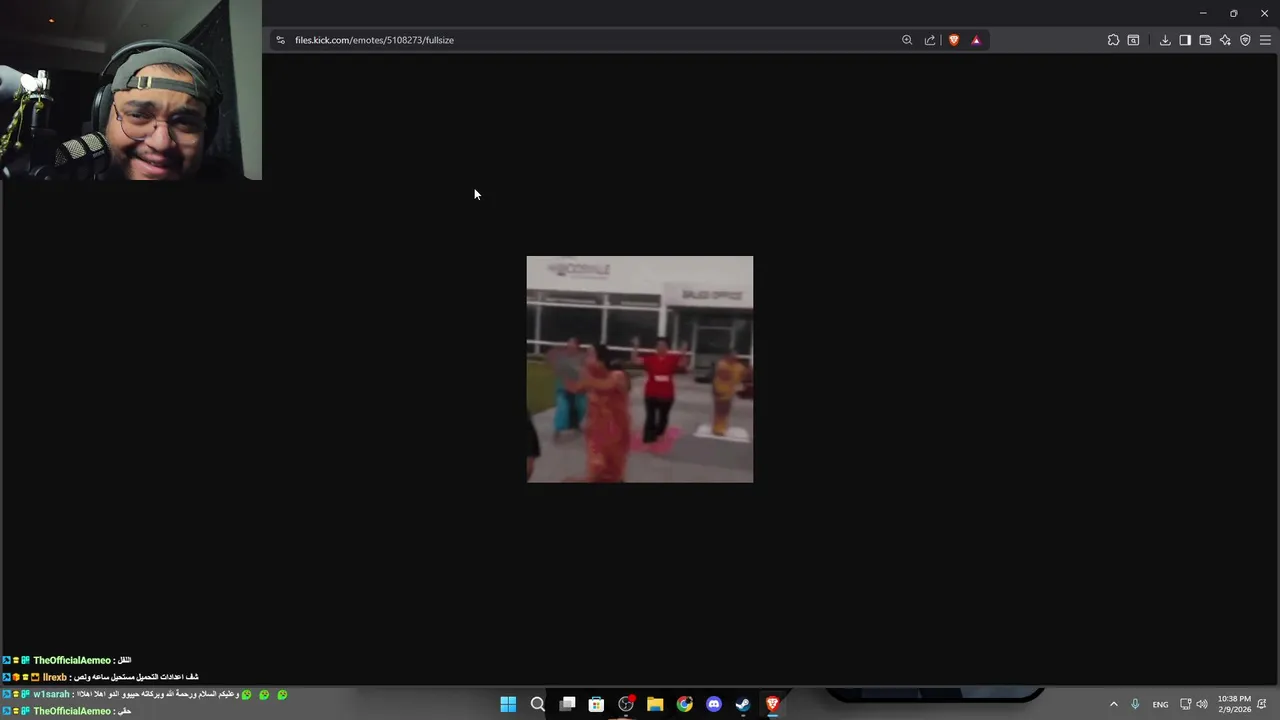This screenshot has width=1280, height=720.
Task: Click the microphone tray icon
Action: 1135,704
